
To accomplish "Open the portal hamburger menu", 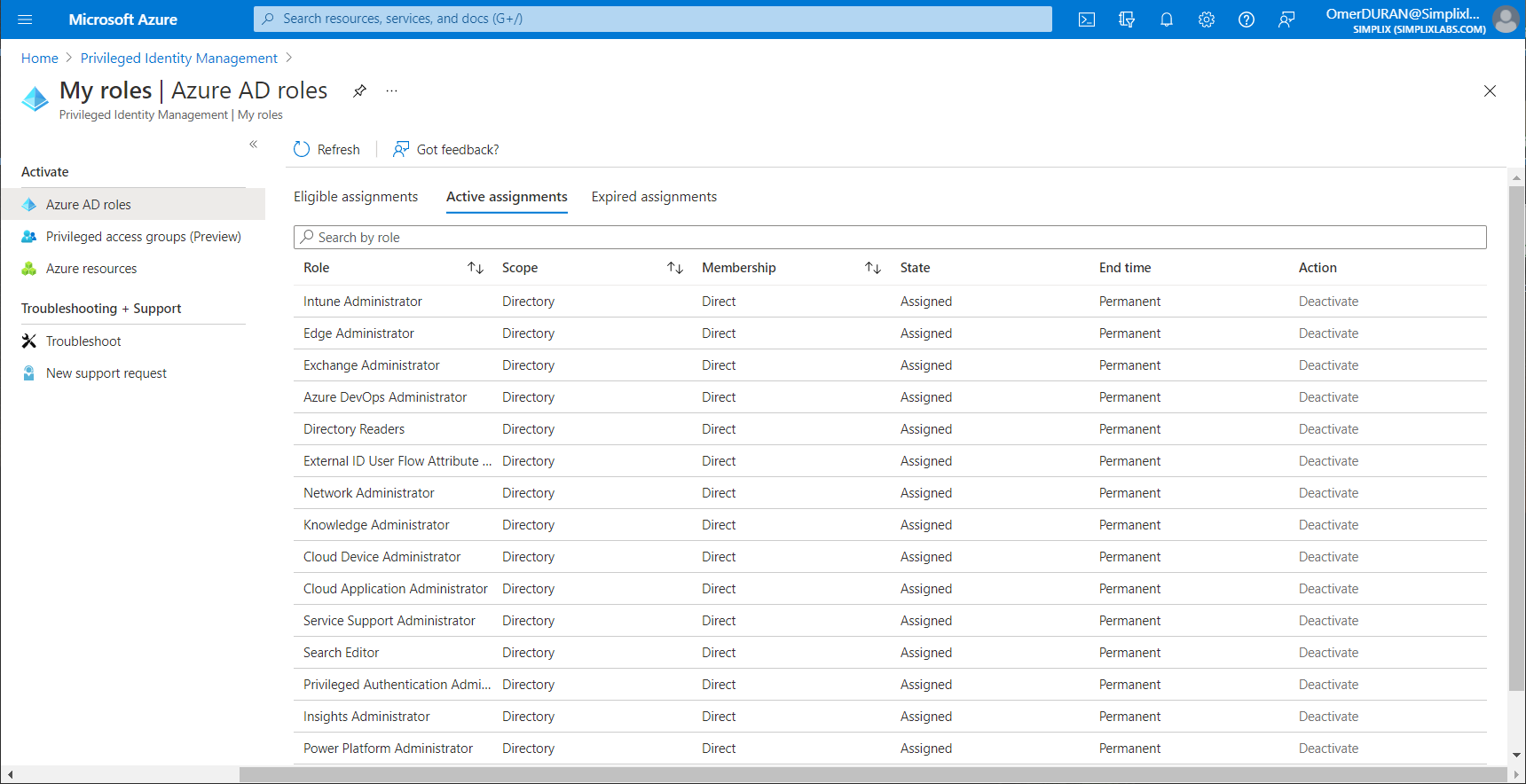I will pyautogui.click(x=25, y=20).
